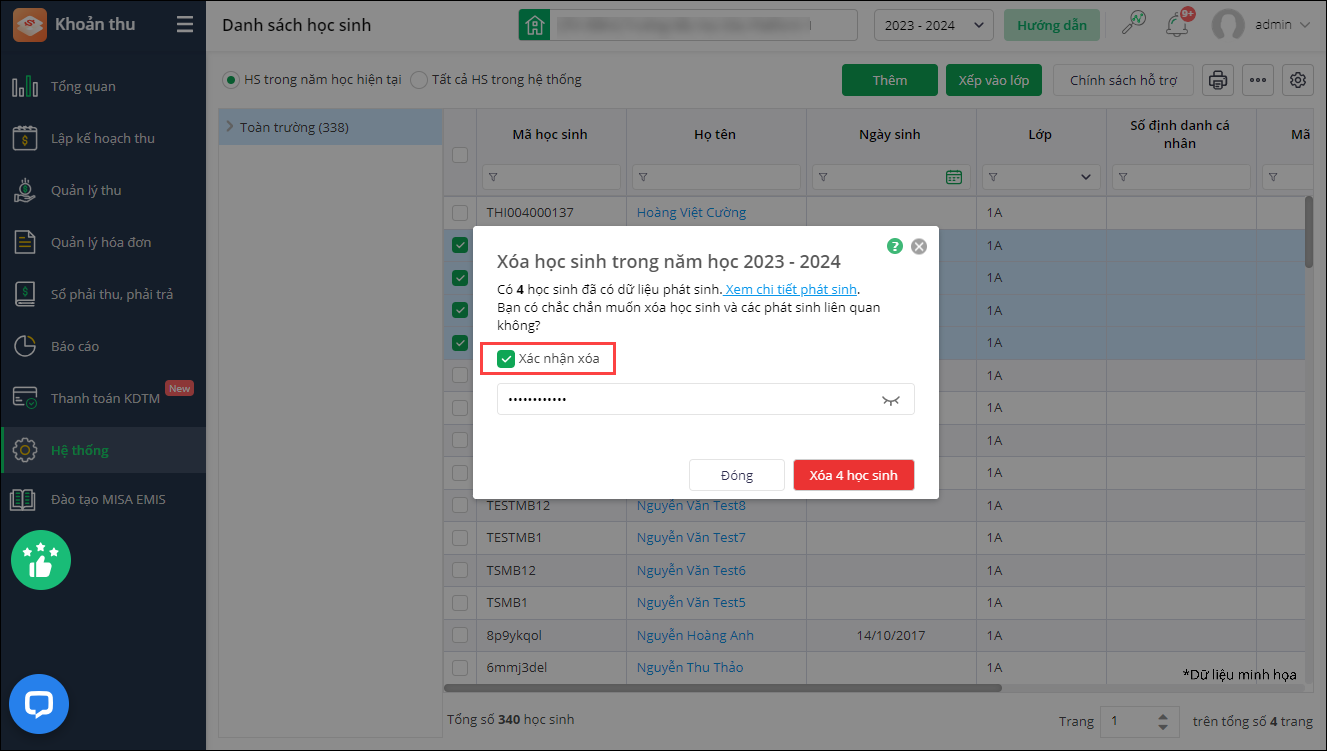
Task: Click the admin avatar icon
Action: [1228, 25]
